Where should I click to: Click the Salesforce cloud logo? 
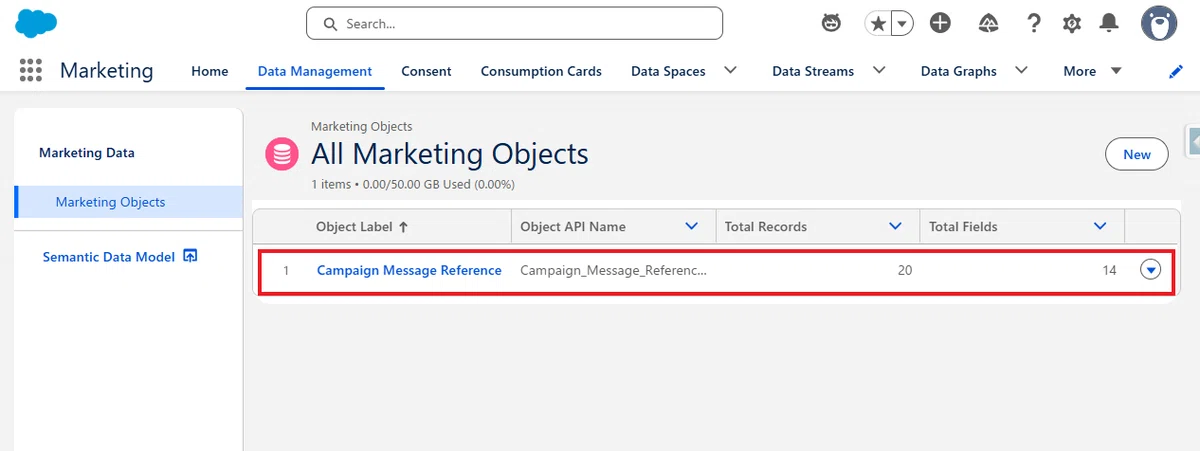(34, 23)
